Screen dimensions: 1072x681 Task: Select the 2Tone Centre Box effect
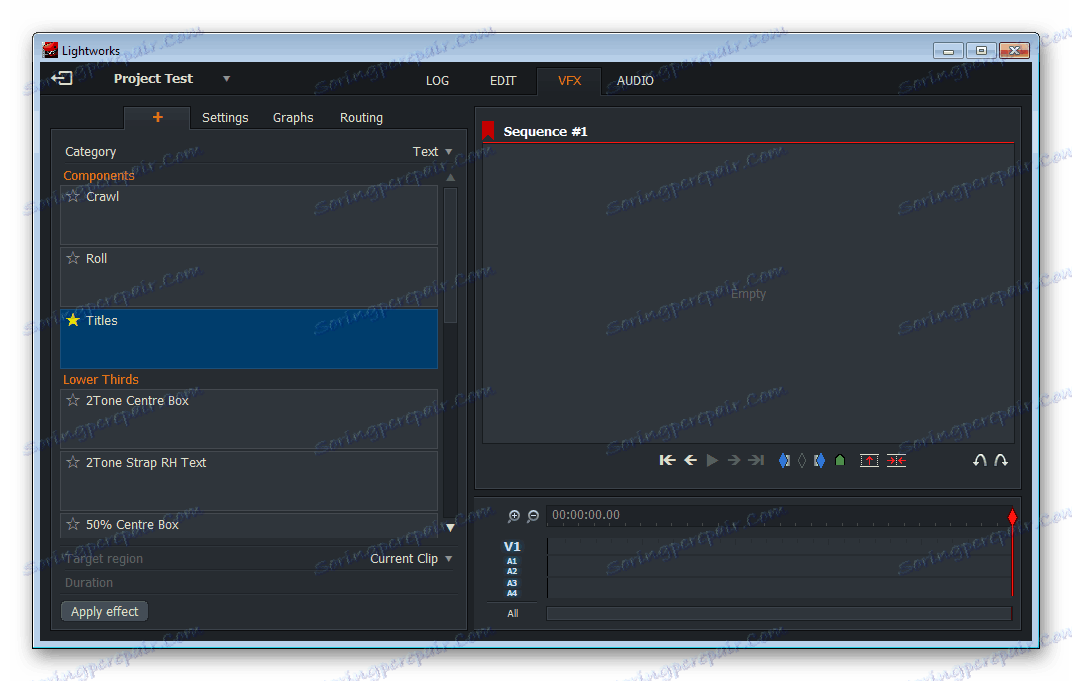249,419
